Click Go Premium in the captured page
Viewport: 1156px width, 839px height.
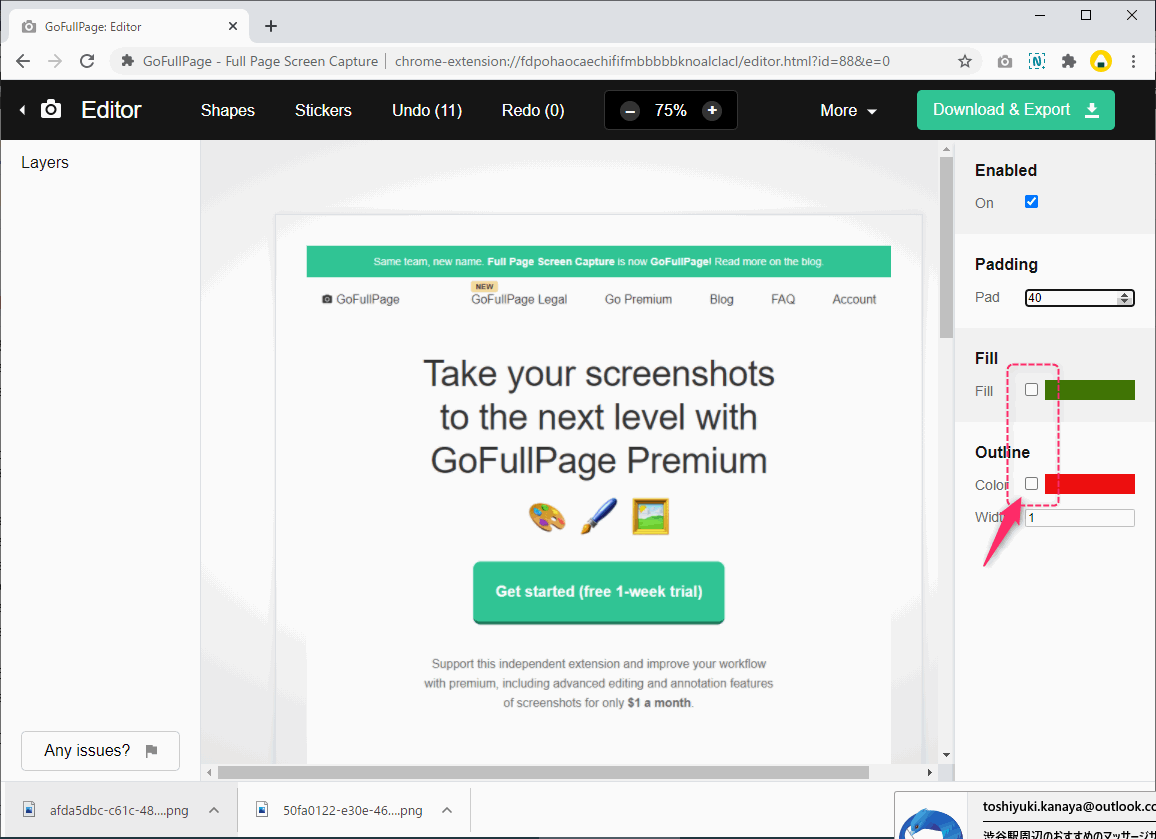(638, 299)
